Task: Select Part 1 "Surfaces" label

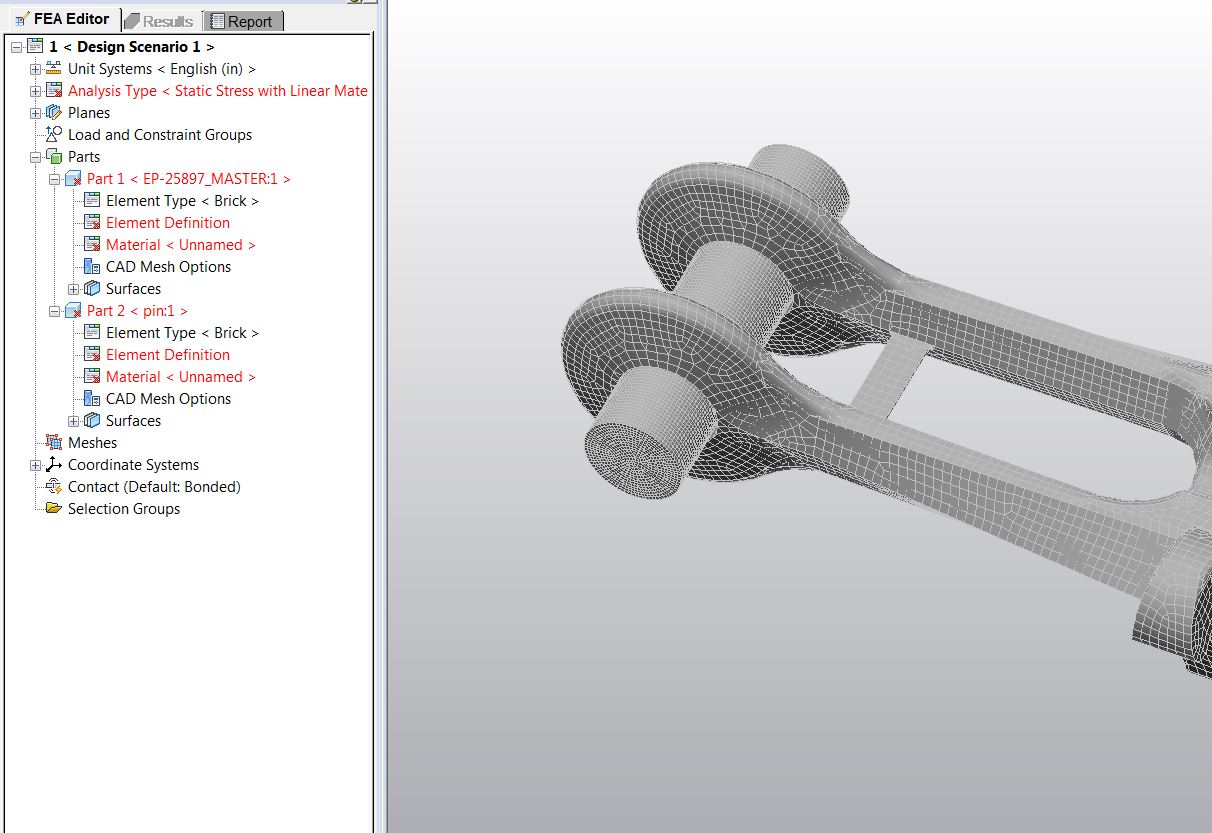Action: 133,289
